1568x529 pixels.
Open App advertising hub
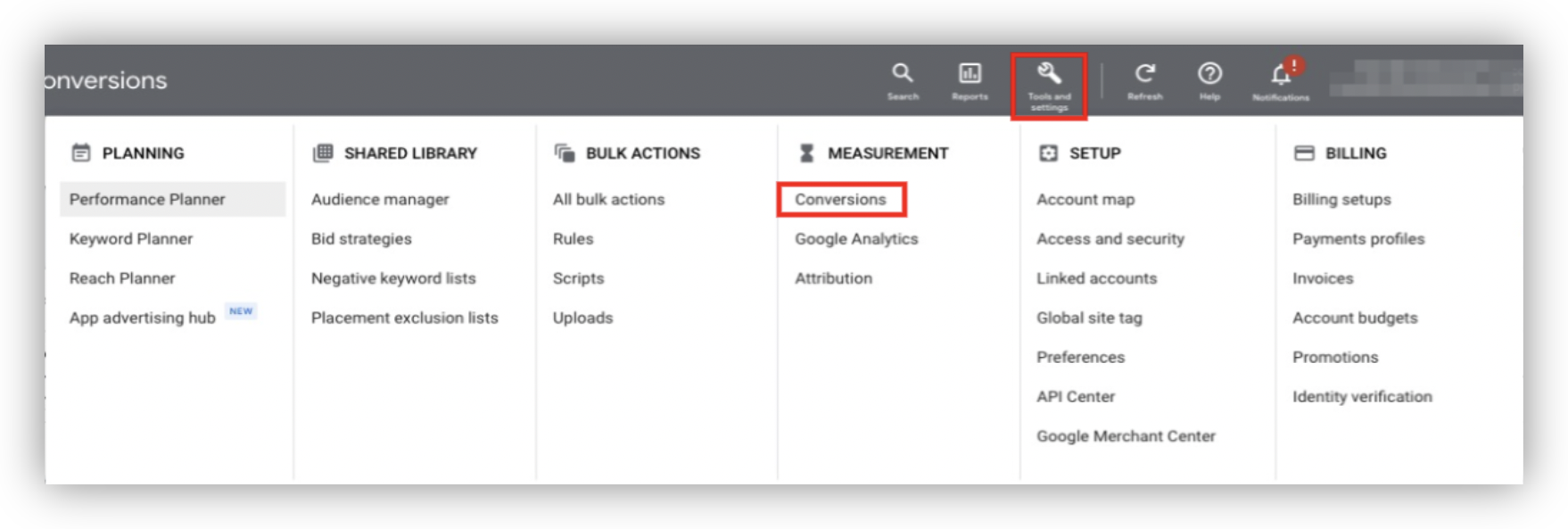pyautogui.click(x=143, y=318)
